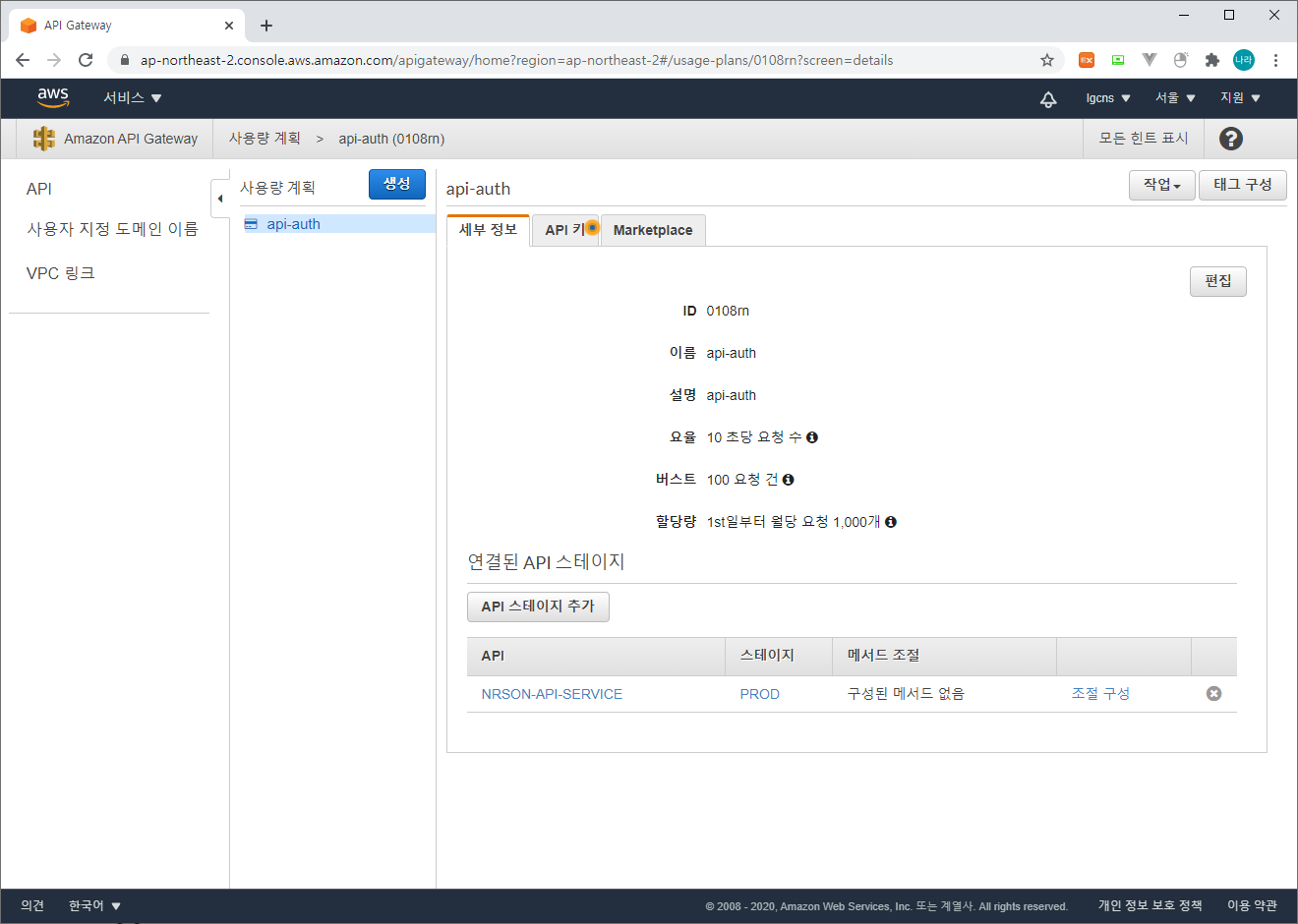
Task: Open the PROD stage link
Action: (x=760, y=694)
